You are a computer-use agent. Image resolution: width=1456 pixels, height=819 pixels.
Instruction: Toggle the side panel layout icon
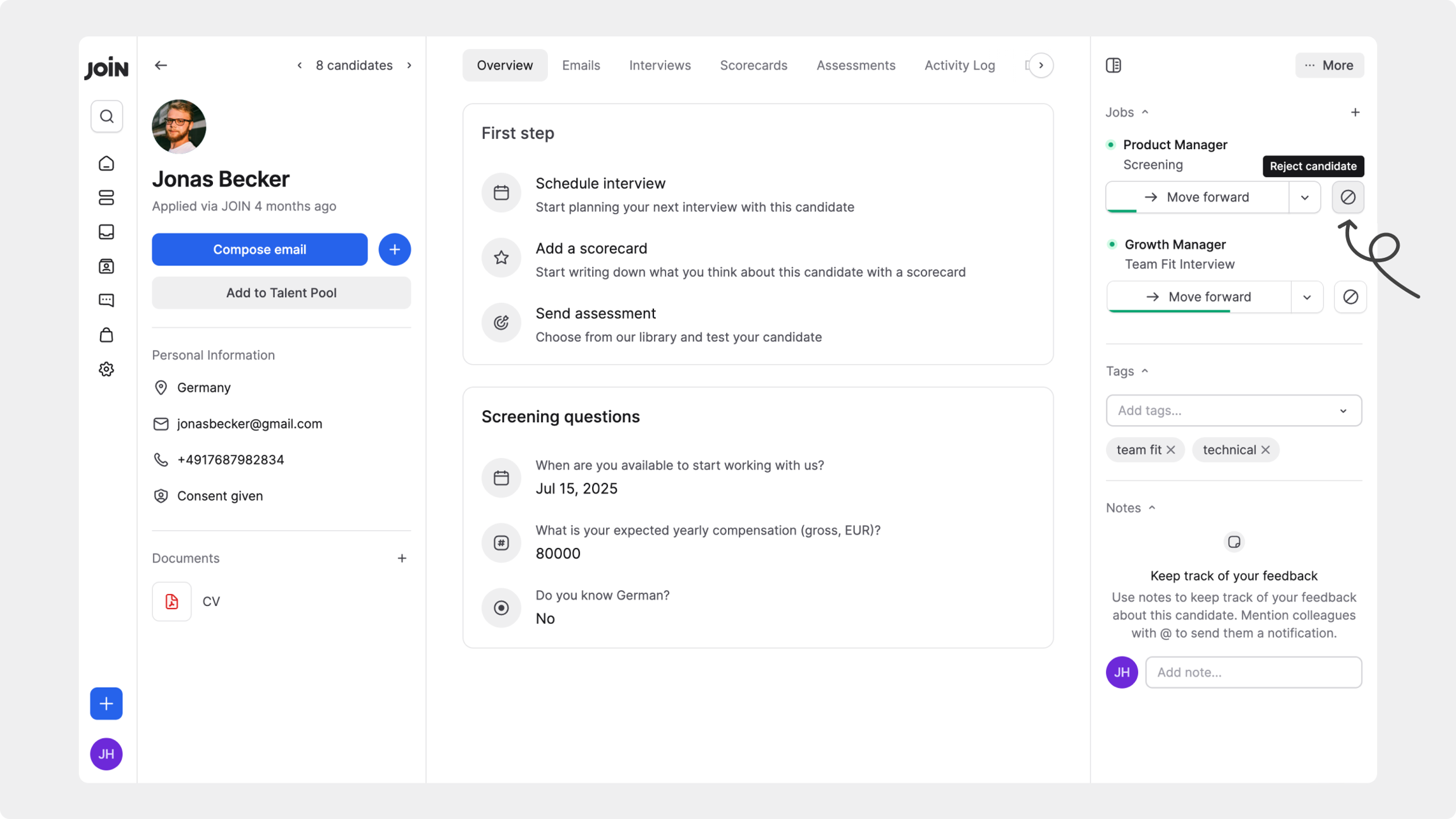1113,65
